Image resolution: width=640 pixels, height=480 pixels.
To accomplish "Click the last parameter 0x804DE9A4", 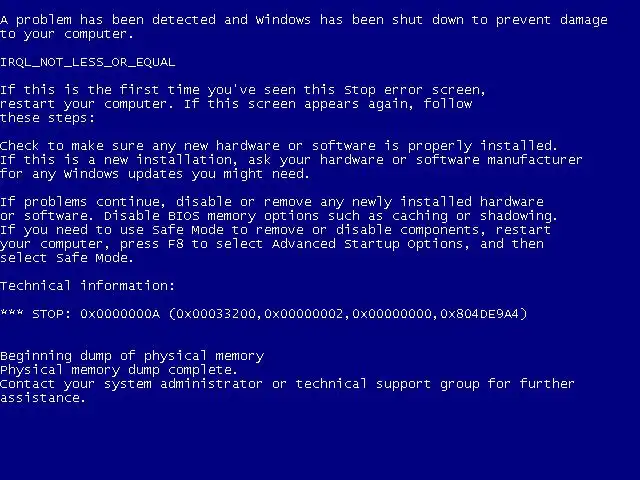I will [480, 314].
